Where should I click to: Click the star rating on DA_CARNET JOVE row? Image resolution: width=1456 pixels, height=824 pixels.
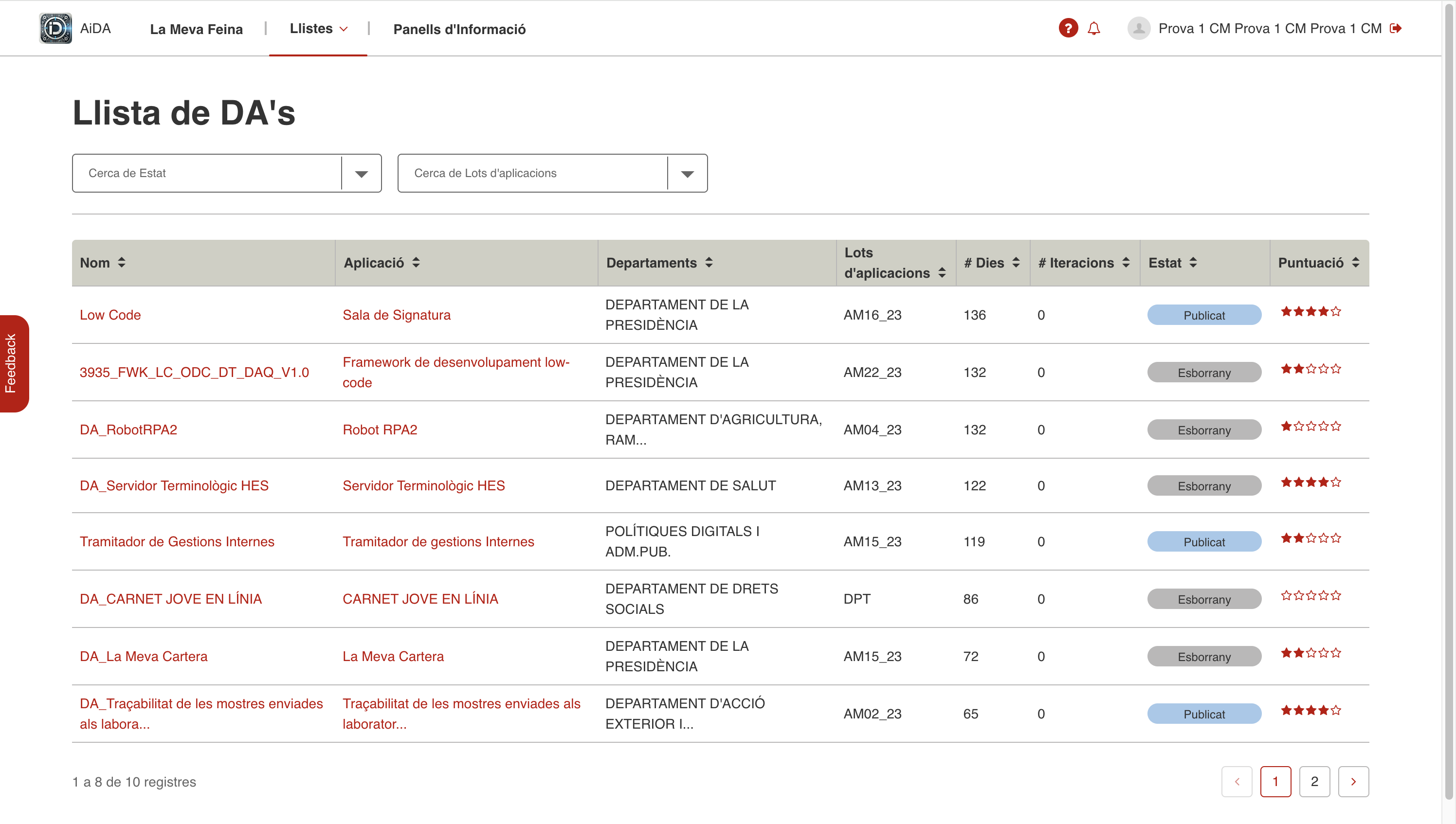1310,595
